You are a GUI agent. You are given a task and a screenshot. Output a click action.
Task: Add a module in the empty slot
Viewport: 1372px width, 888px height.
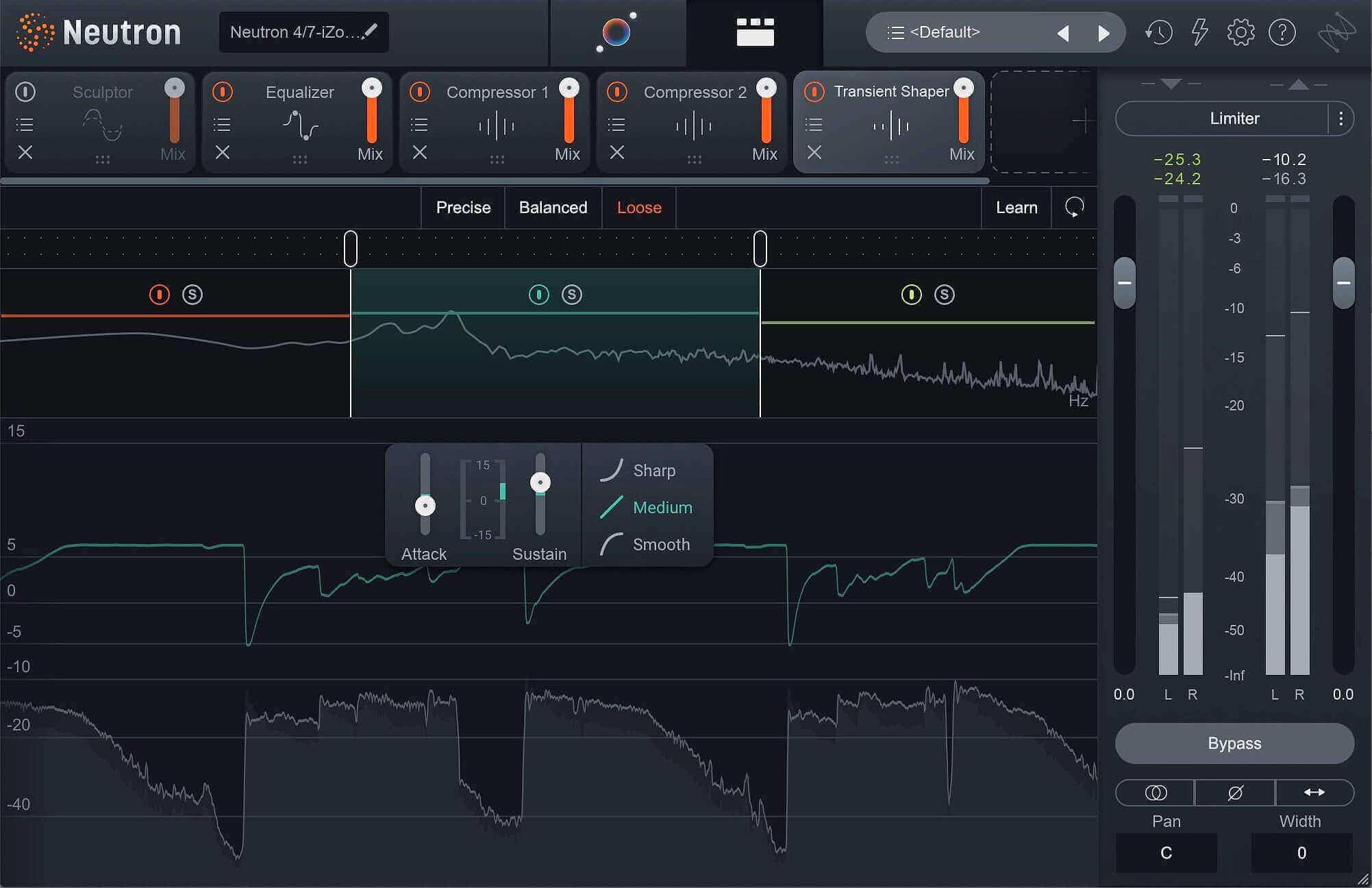tap(1082, 122)
